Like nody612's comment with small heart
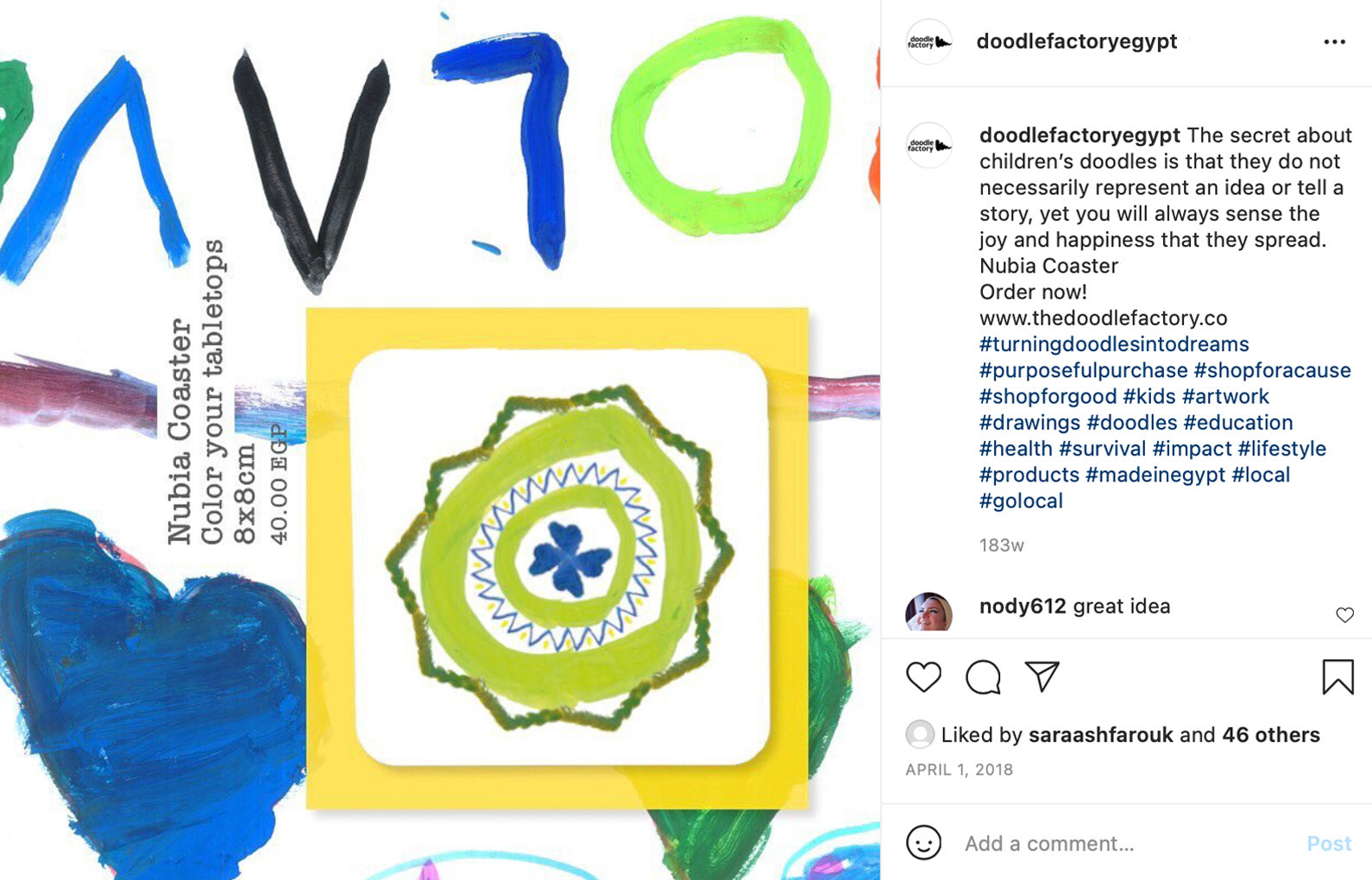 [x=1344, y=615]
